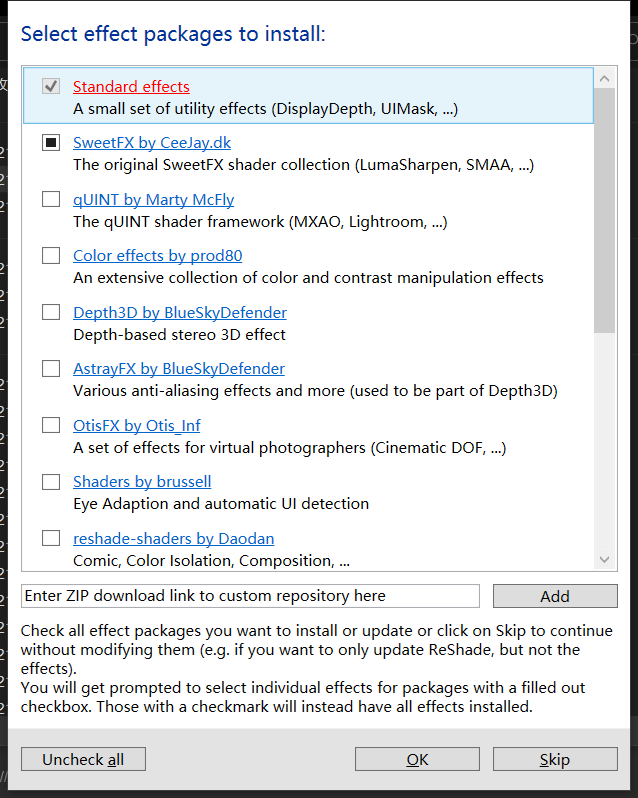This screenshot has width=638, height=798.
Task: Click the Skip button
Action: tap(555, 759)
